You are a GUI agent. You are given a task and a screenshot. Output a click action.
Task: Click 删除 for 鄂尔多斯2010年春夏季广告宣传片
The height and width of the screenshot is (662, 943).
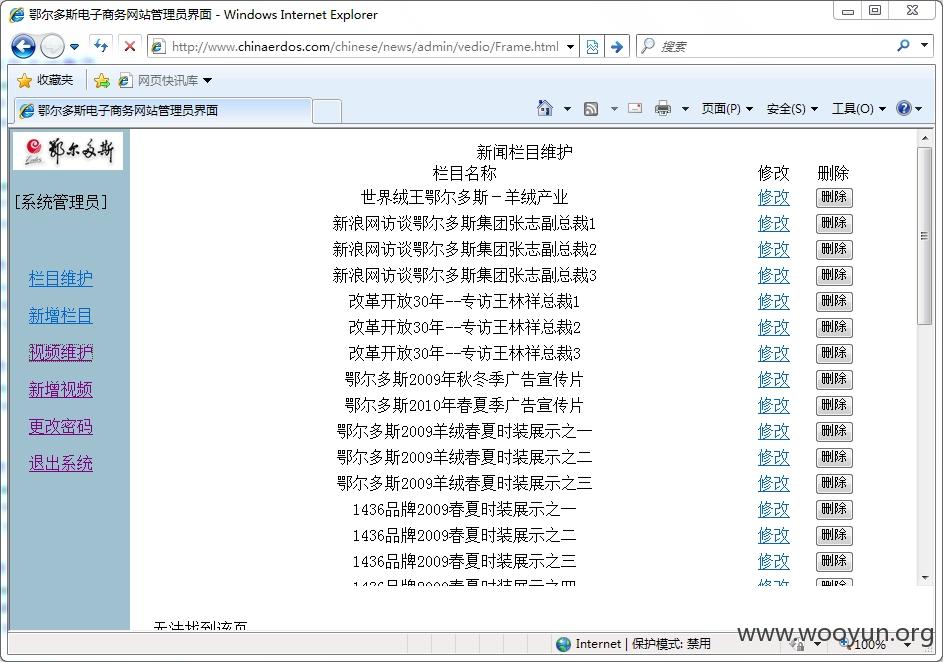[x=834, y=405]
